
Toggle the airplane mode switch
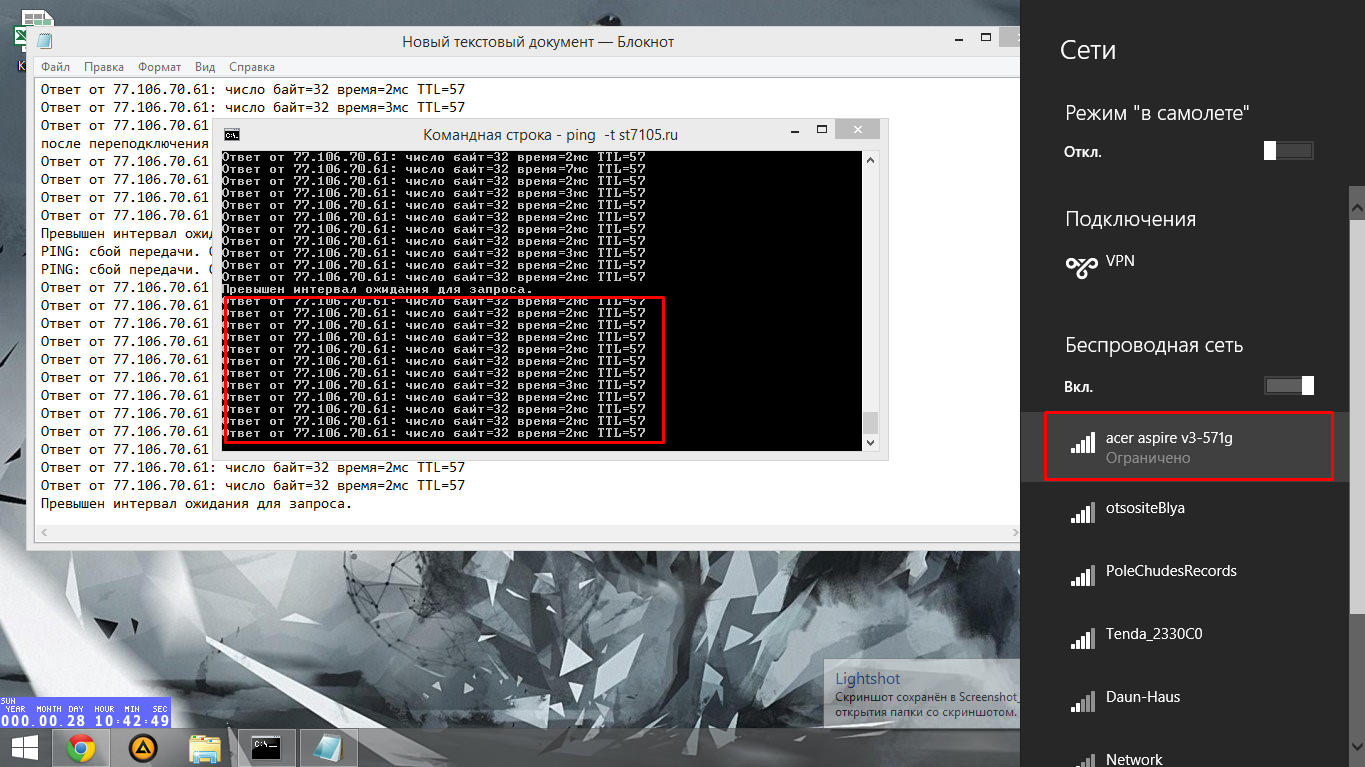tap(1288, 151)
